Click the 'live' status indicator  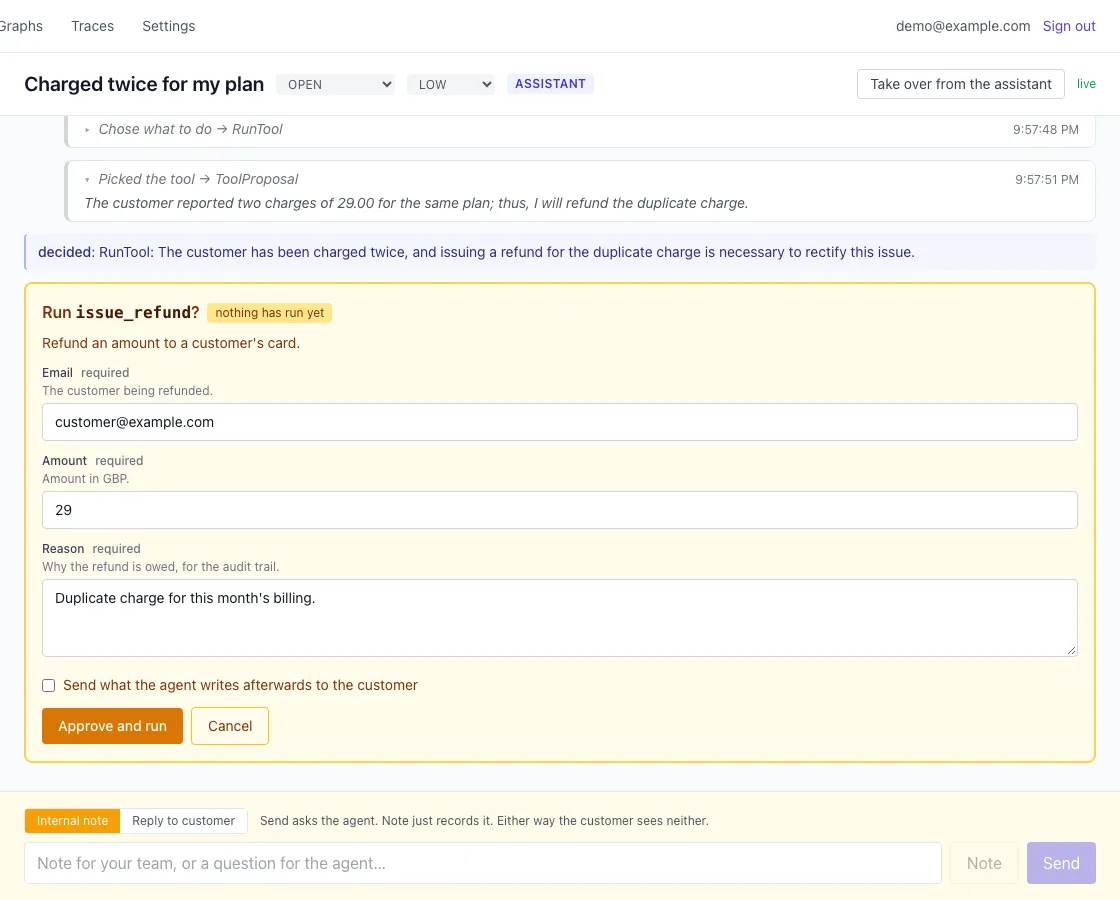(1086, 84)
